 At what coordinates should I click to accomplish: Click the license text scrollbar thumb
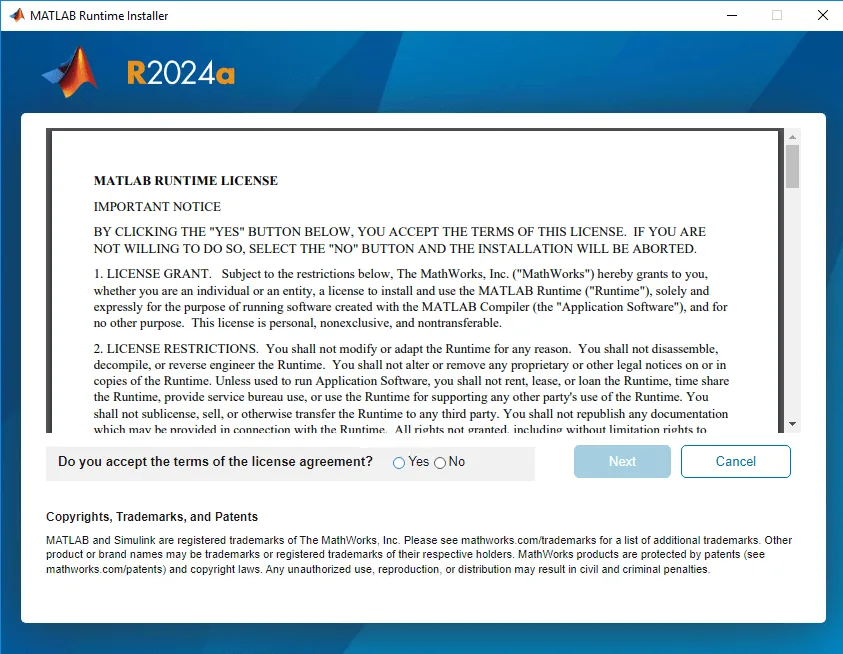pos(792,166)
